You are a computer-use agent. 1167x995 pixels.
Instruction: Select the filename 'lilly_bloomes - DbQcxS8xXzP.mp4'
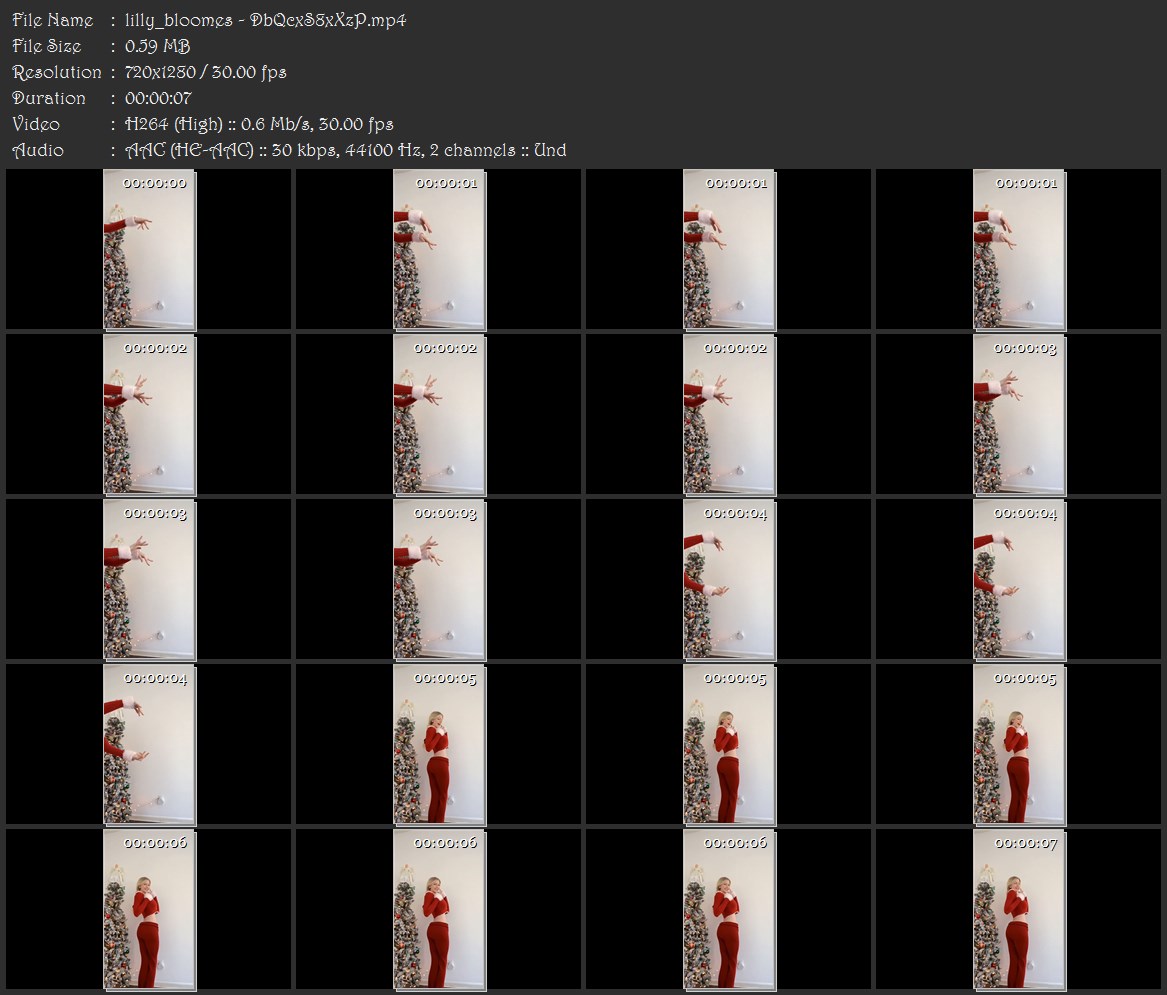coord(266,20)
